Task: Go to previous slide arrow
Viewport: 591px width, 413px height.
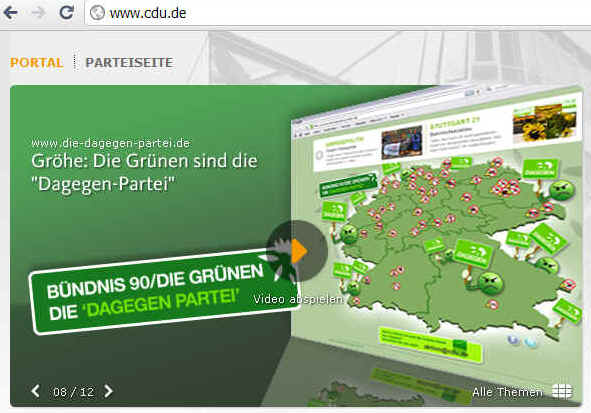Action: pos(36,391)
